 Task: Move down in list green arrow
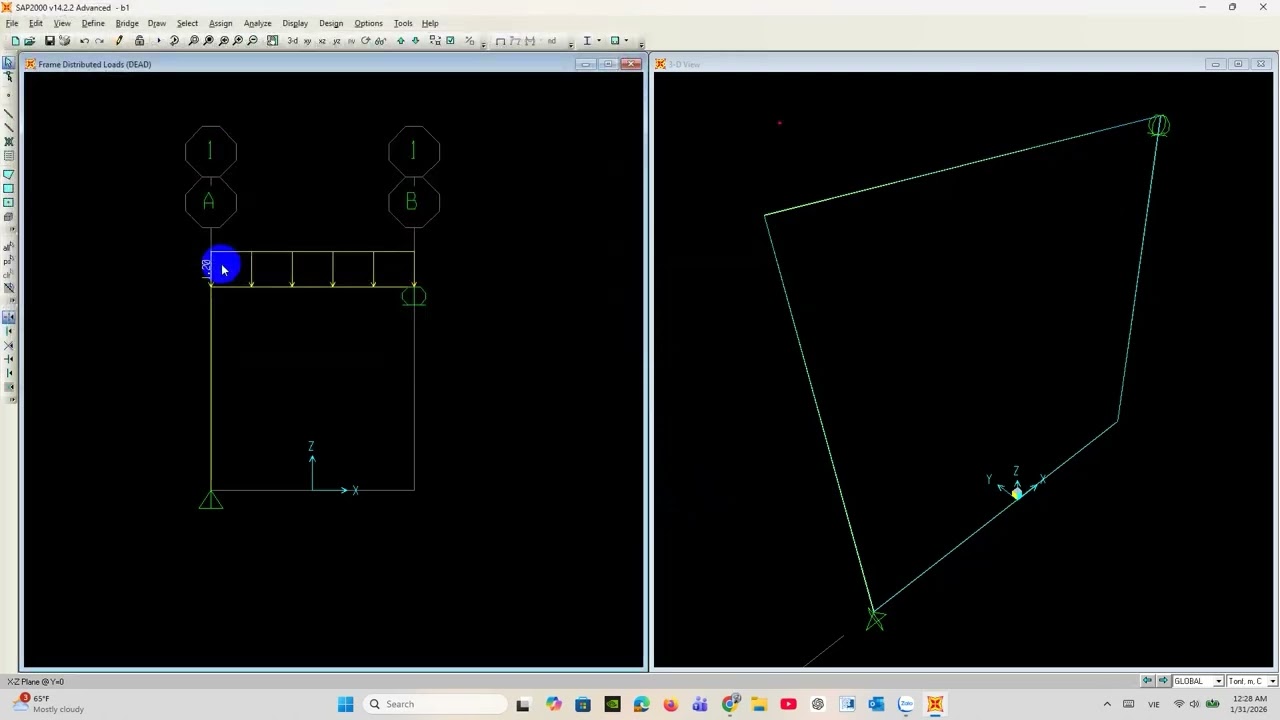[415, 41]
